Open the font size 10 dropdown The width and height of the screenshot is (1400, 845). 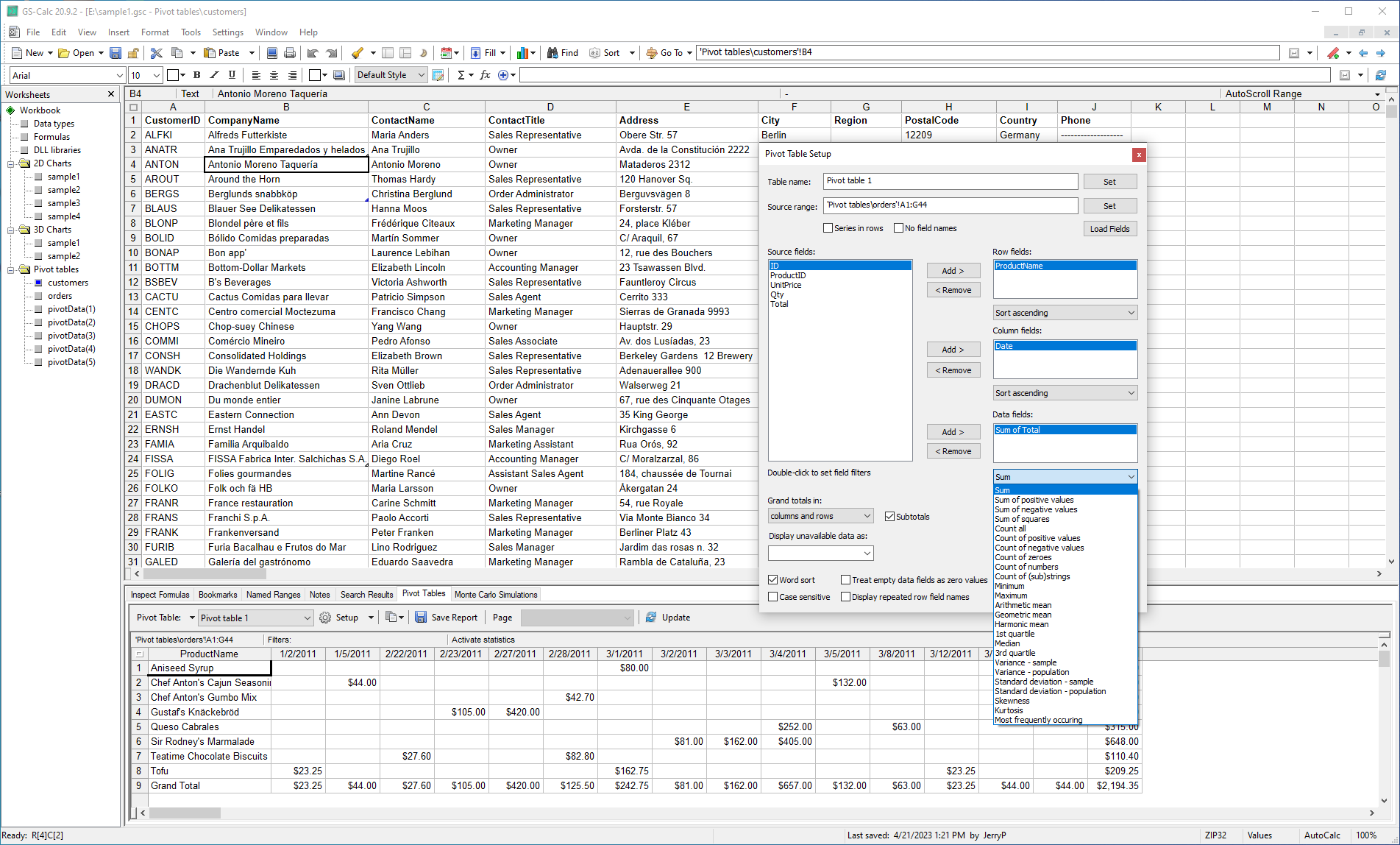(157, 75)
